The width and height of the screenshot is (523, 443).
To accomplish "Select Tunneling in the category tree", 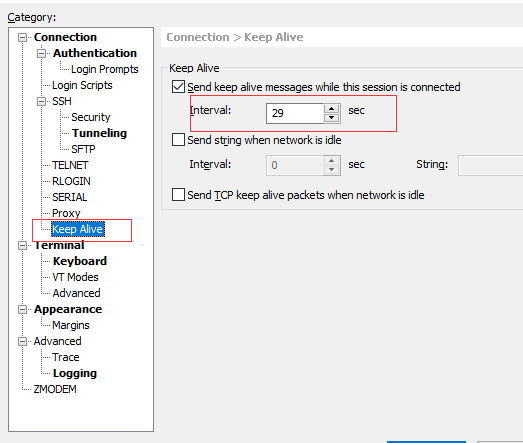I will coord(99,133).
